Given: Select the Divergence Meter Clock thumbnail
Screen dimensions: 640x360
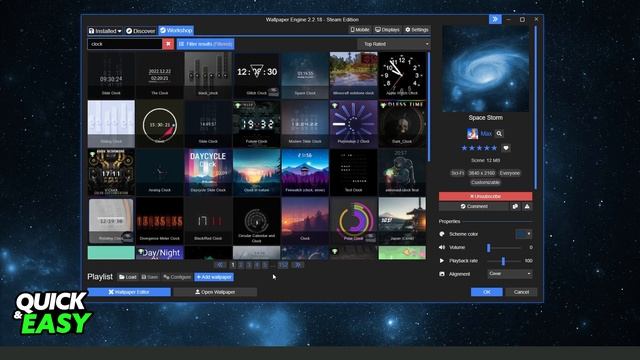Looking at the screenshot, I should pyautogui.click(x=160, y=220).
